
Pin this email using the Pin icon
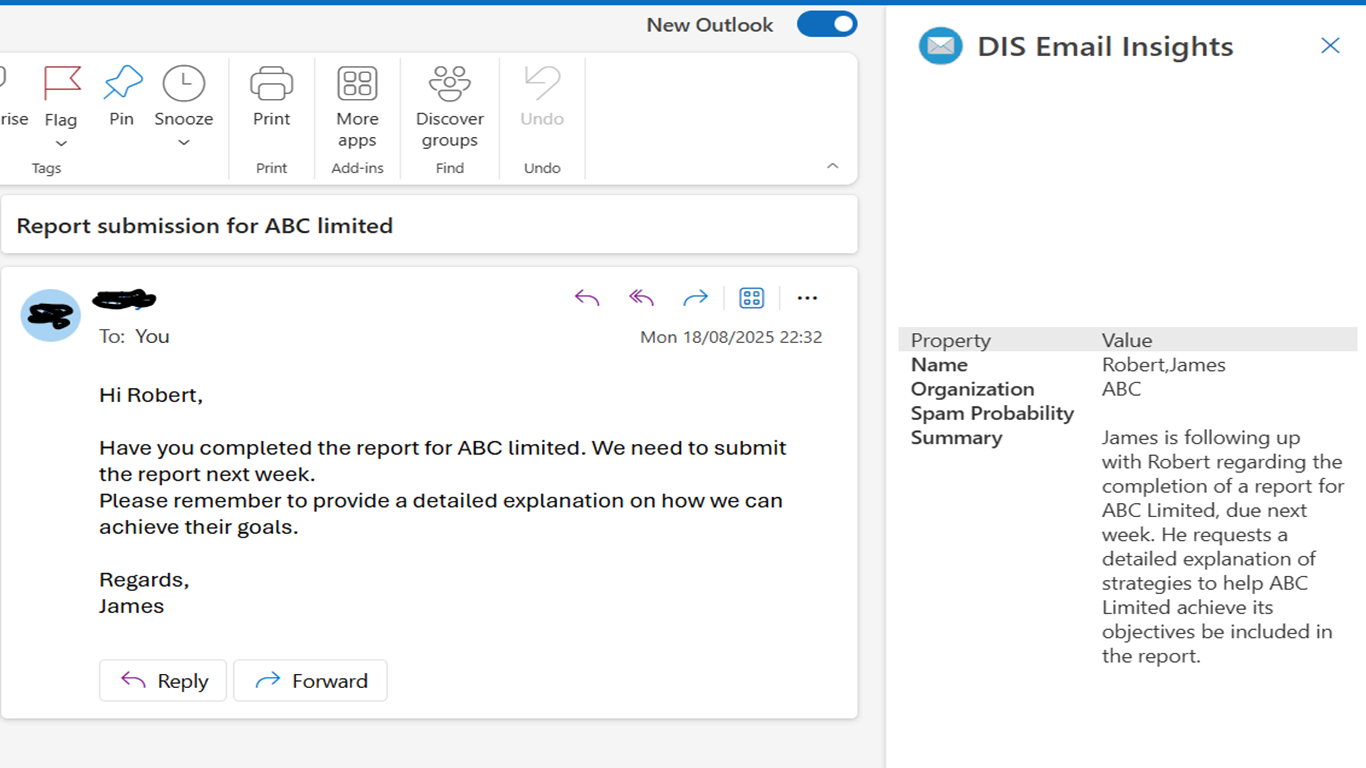[122, 84]
